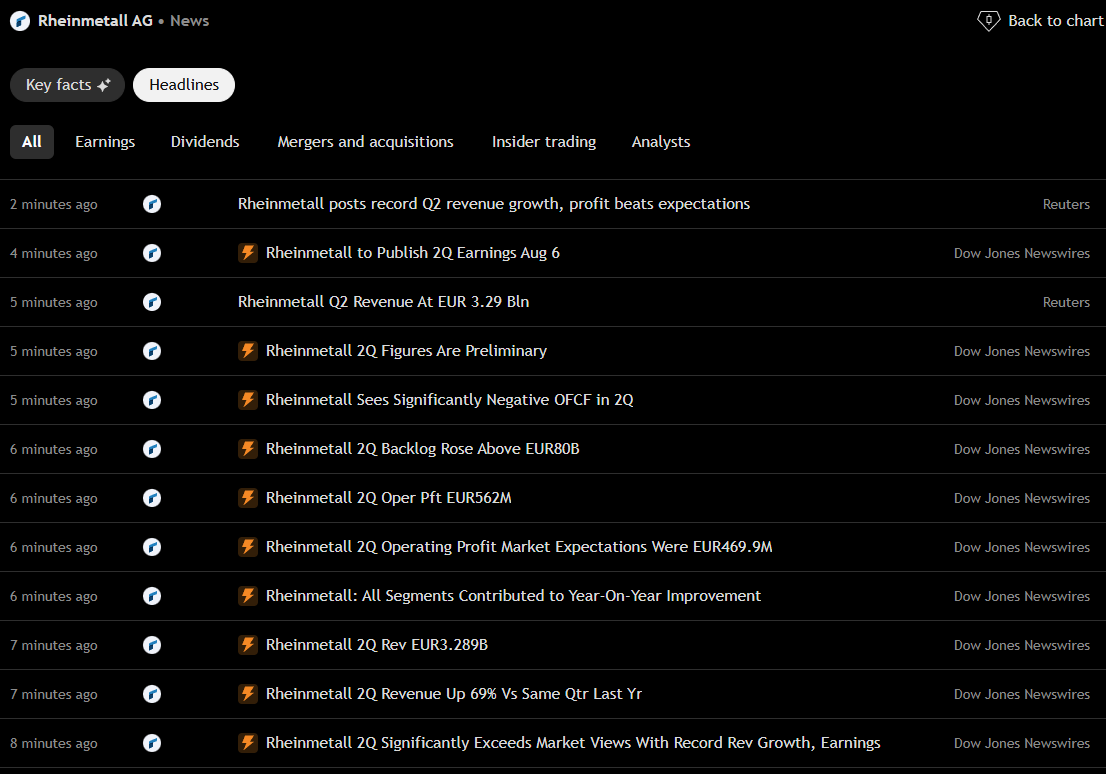Image resolution: width=1106 pixels, height=774 pixels.
Task: Open 'Rheinmetall to Publish 2Q Earnings Aug 6'
Action: click(x=413, y=253)
